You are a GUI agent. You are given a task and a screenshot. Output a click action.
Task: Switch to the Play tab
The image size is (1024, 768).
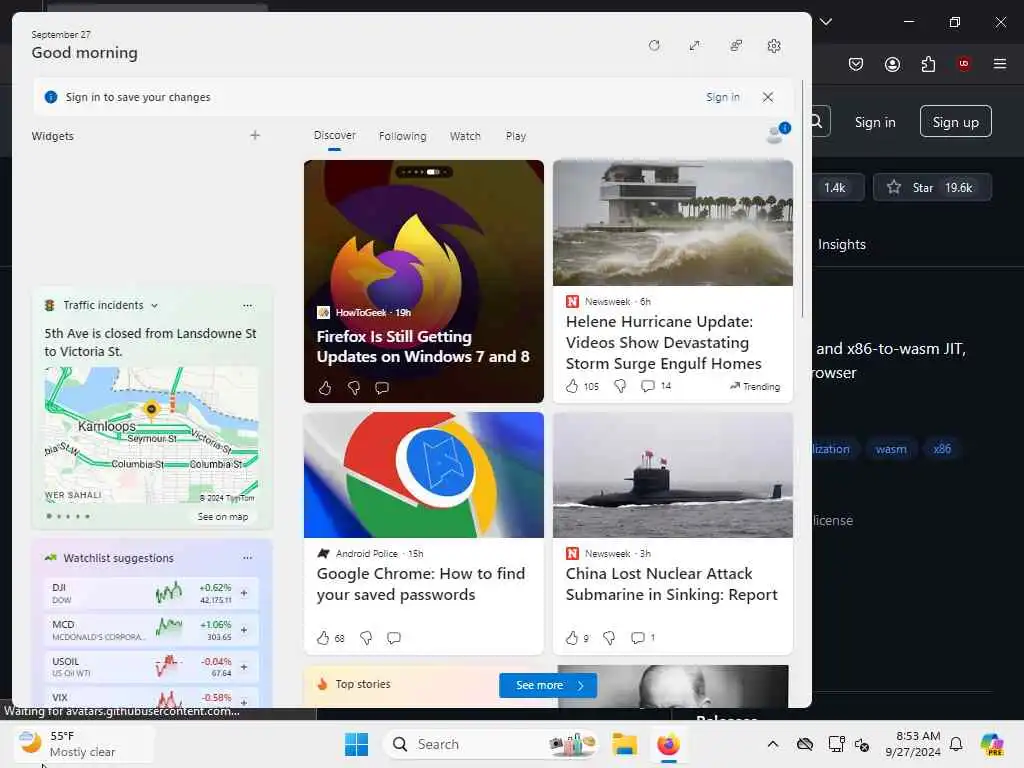pos(515,136)
